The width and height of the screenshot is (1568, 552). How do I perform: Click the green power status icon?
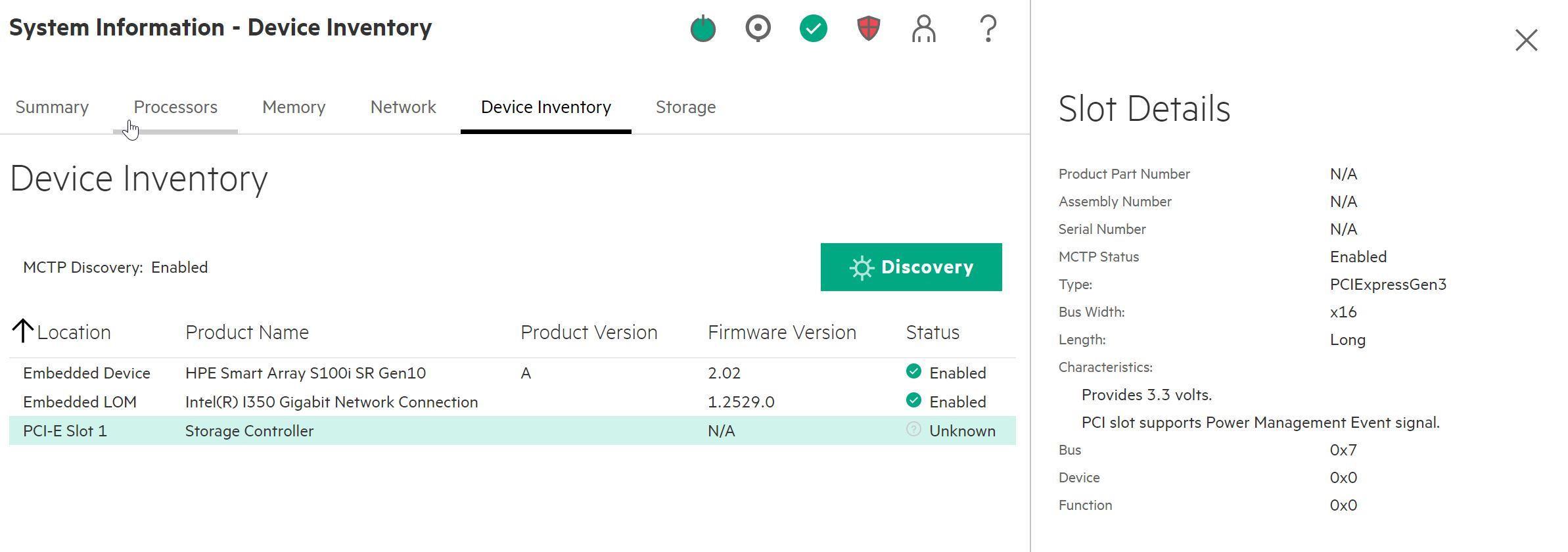703,29
